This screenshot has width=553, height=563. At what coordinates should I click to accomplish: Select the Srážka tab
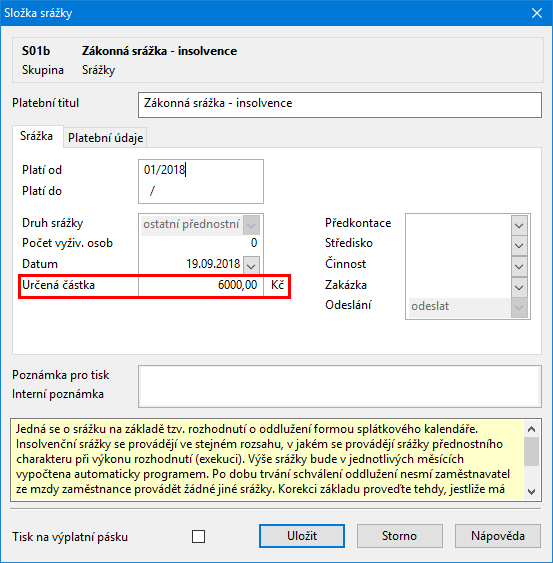click(37, 136)
